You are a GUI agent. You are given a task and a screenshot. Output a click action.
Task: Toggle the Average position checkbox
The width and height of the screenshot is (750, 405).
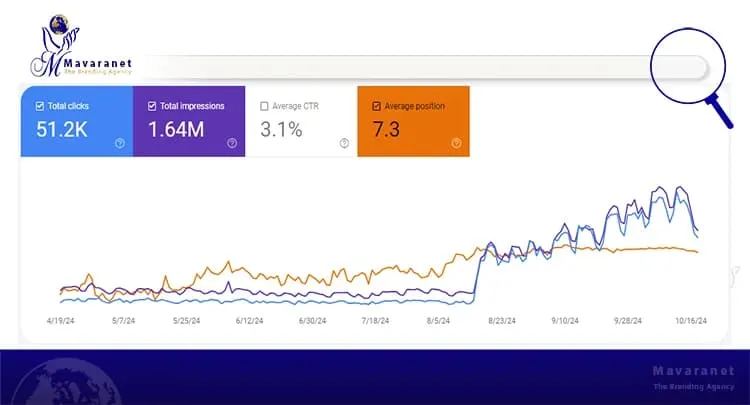pyautogui.click(x=376, y=106)
